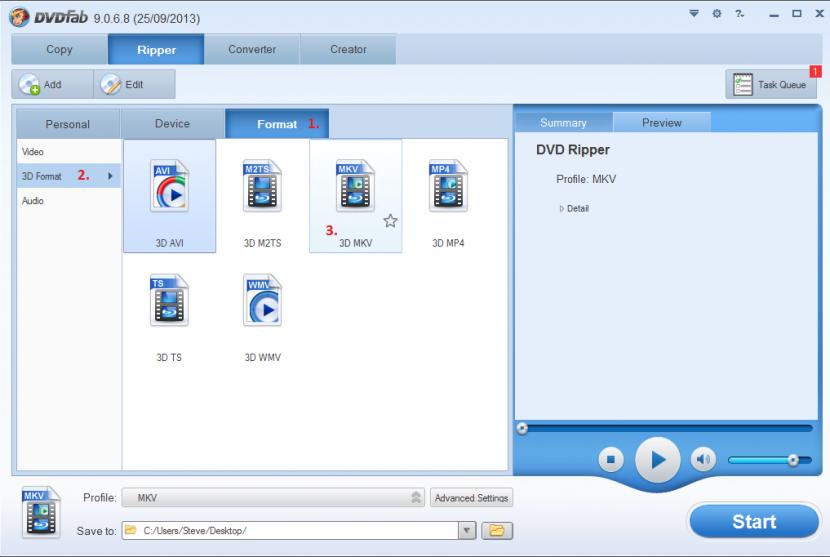
Task: Open the title bar dropdown arrow menu
Action: [693, 14]
